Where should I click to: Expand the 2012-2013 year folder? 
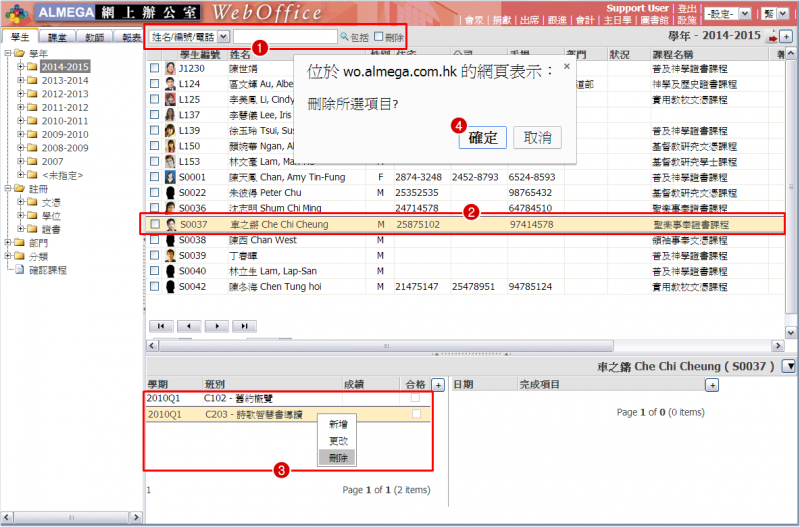pyautogui.click(x=21, y=93)
